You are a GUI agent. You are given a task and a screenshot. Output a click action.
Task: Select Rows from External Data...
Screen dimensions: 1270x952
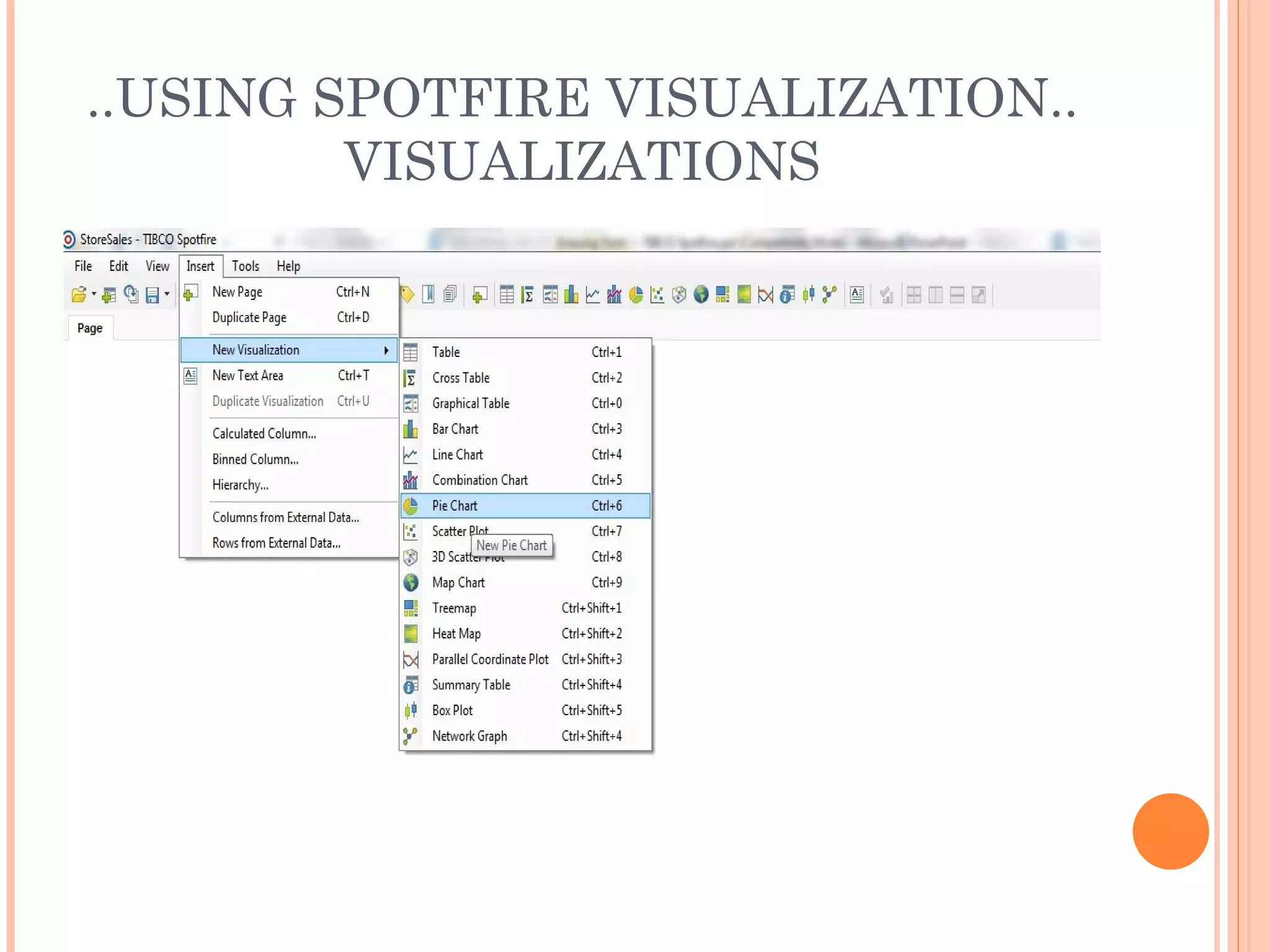coord(290,543)
